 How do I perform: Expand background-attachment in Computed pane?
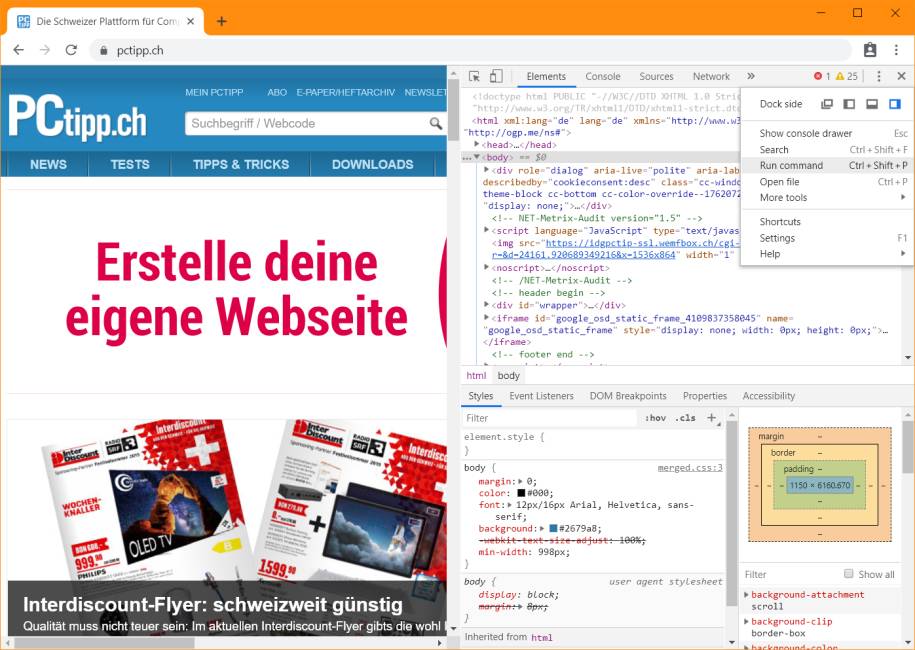point(748,593)
